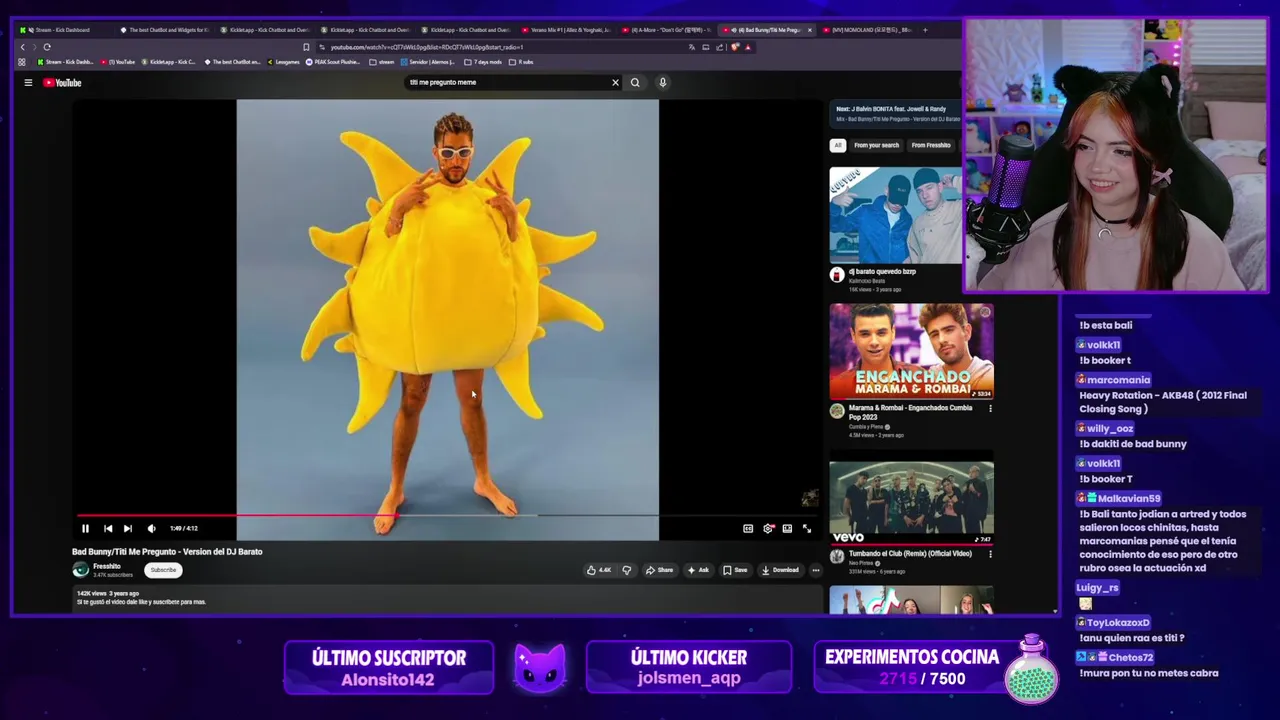The width and height of the screenshot is (1280, 720).
Task: Open a new browser tab
Action: [925, 30]
